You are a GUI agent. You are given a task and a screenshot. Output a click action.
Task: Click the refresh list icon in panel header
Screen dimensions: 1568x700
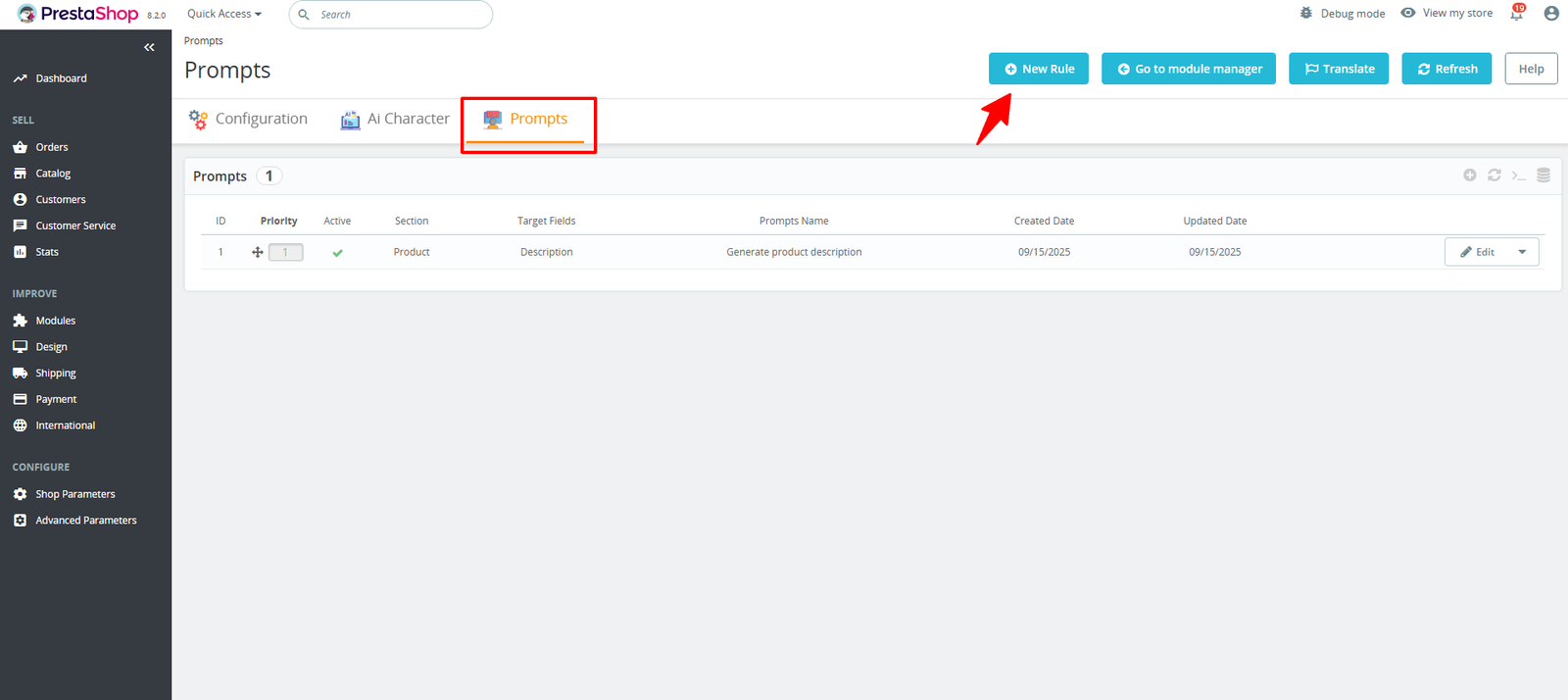1494,175
